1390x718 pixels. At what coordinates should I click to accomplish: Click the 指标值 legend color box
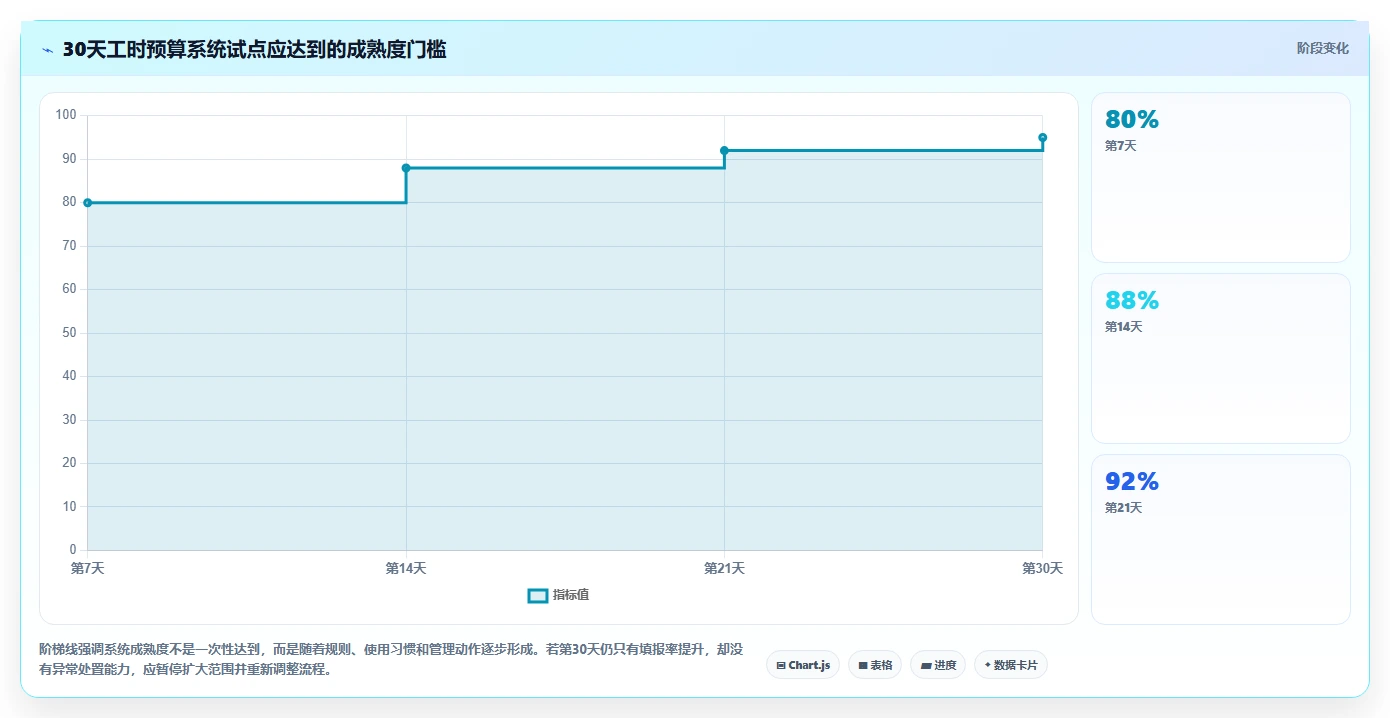(538, 595)
